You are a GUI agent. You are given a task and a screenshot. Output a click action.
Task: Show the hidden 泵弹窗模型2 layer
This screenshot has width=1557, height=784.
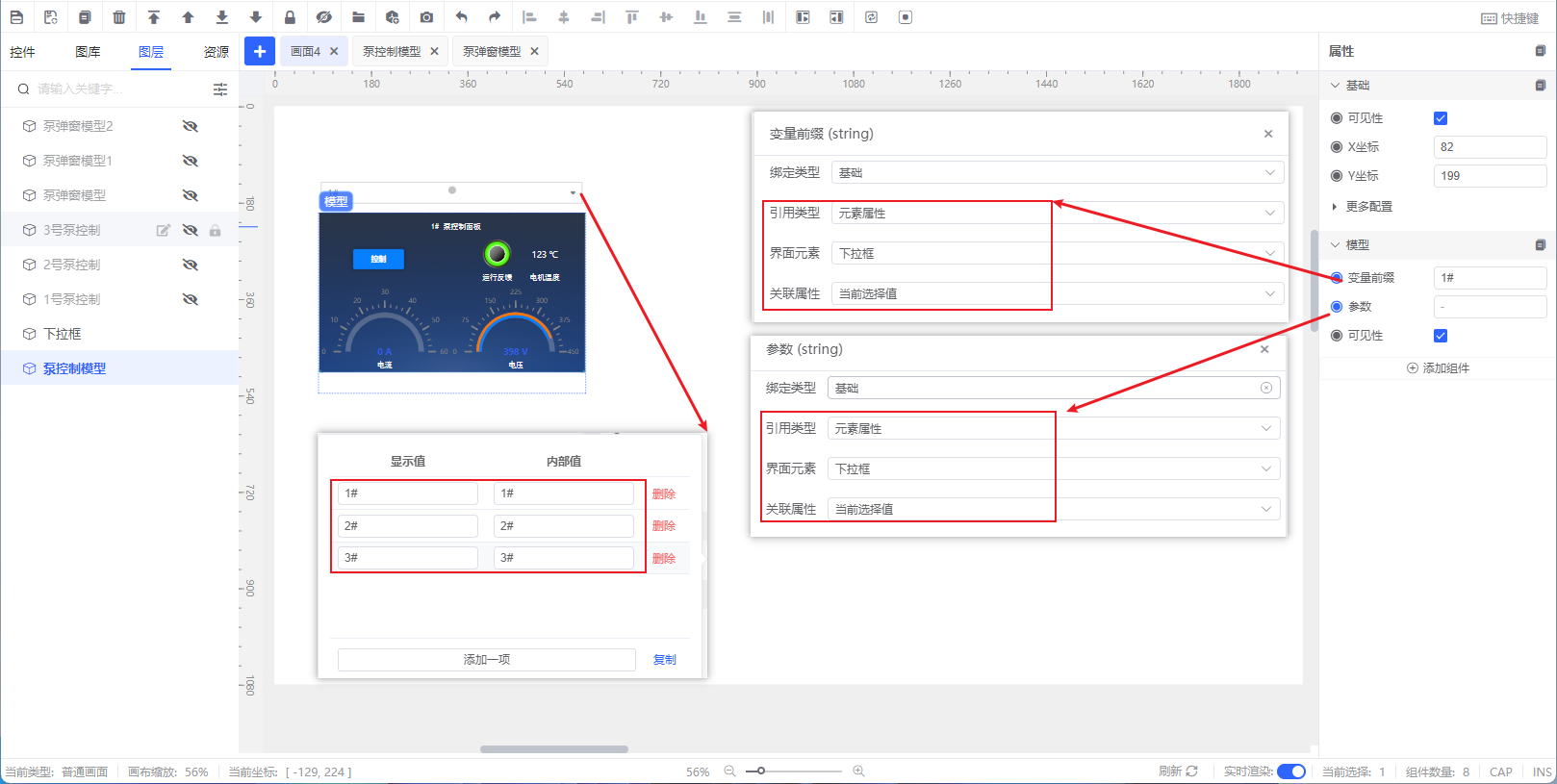pyautogui.click(x=191, y=126)
